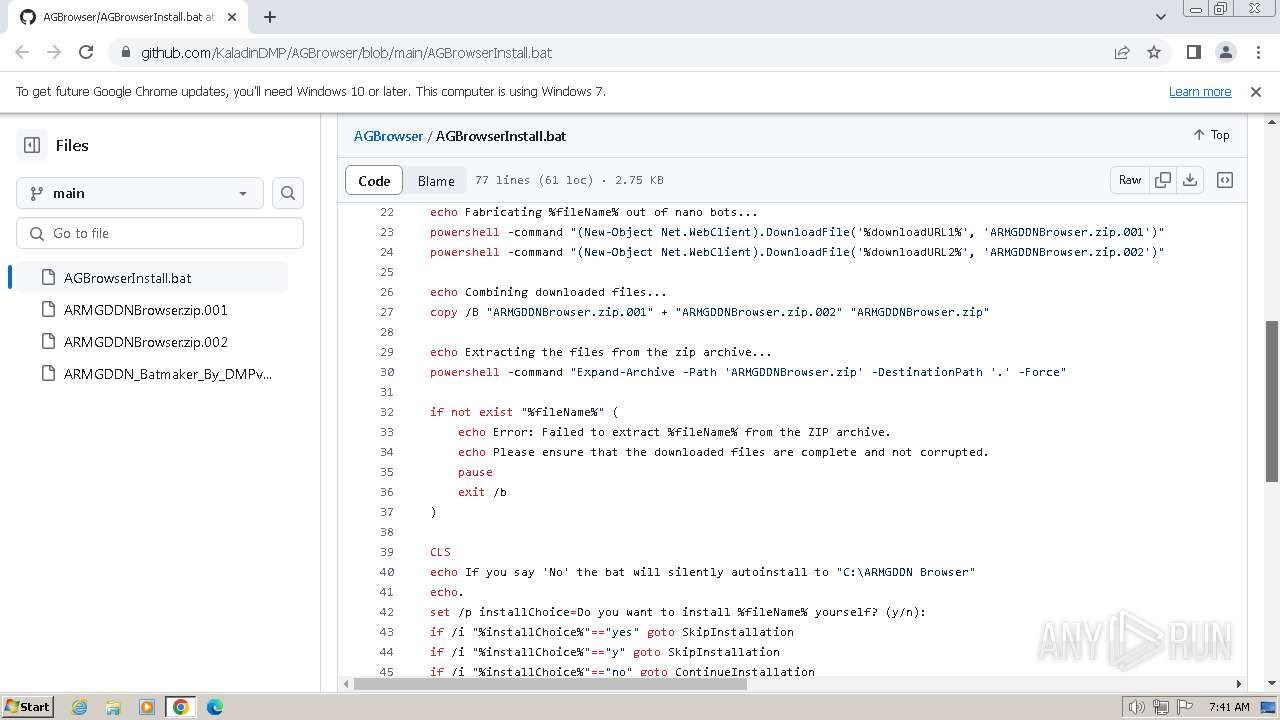This screenshot has width=1280, height=720.
Task: Open ARMGDDNBrowser.zip.001 in file tree
Action: 145,310
